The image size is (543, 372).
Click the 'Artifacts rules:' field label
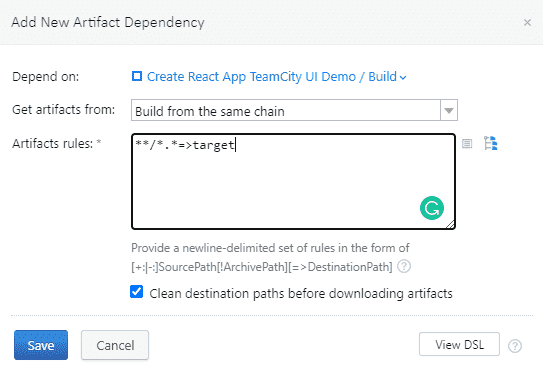(x=53, y=143)
